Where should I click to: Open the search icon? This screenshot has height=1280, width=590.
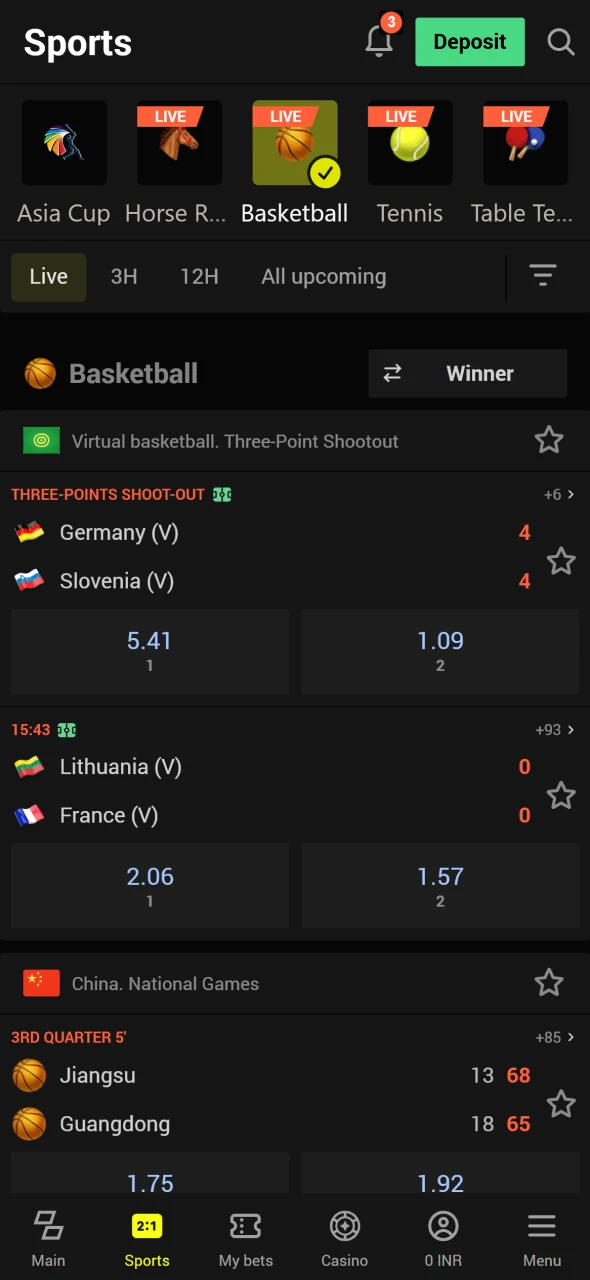tap(560, 42)
